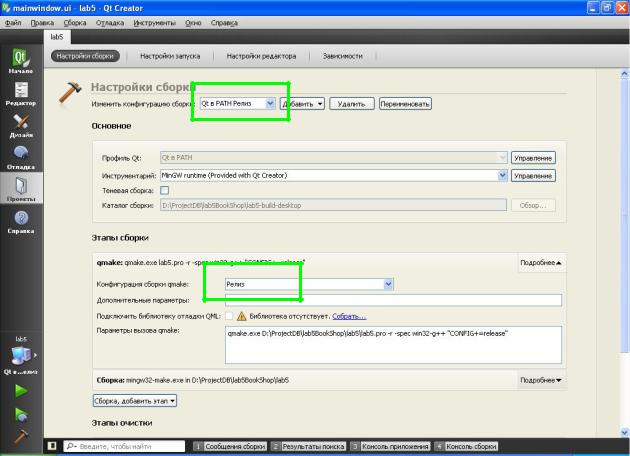Open the Окно menu

[193, 23]
